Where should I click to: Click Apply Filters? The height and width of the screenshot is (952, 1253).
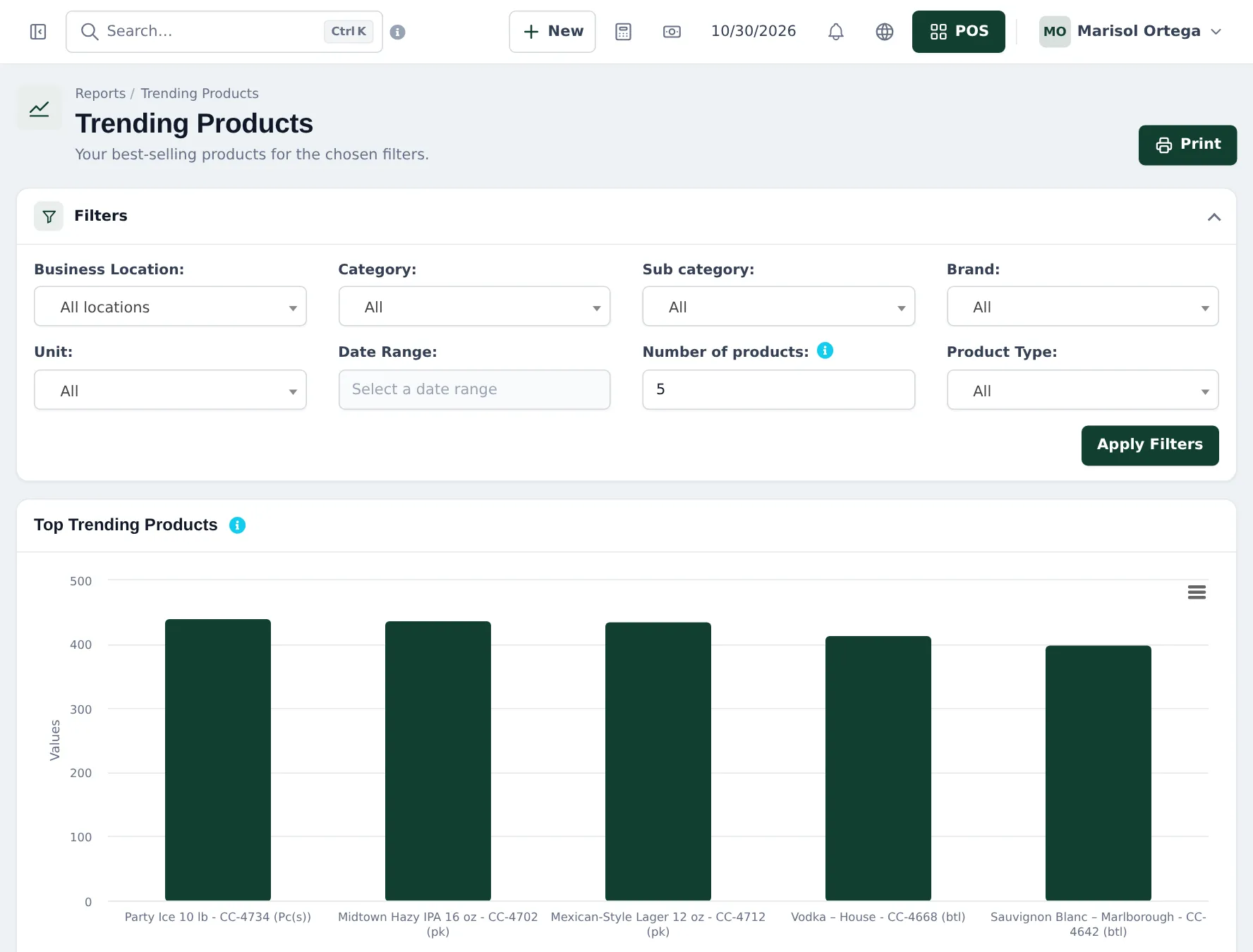coord(1150,445)
